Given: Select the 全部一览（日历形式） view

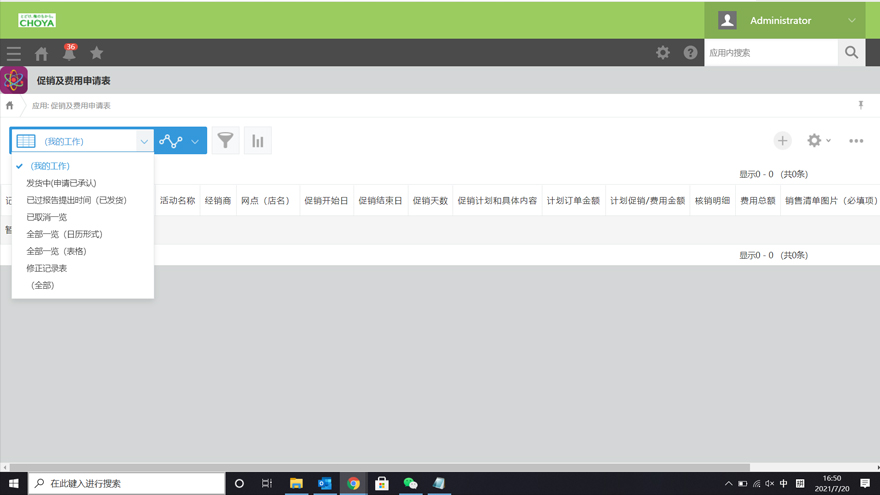Looking at the screenshot, I should click(82, 234).
